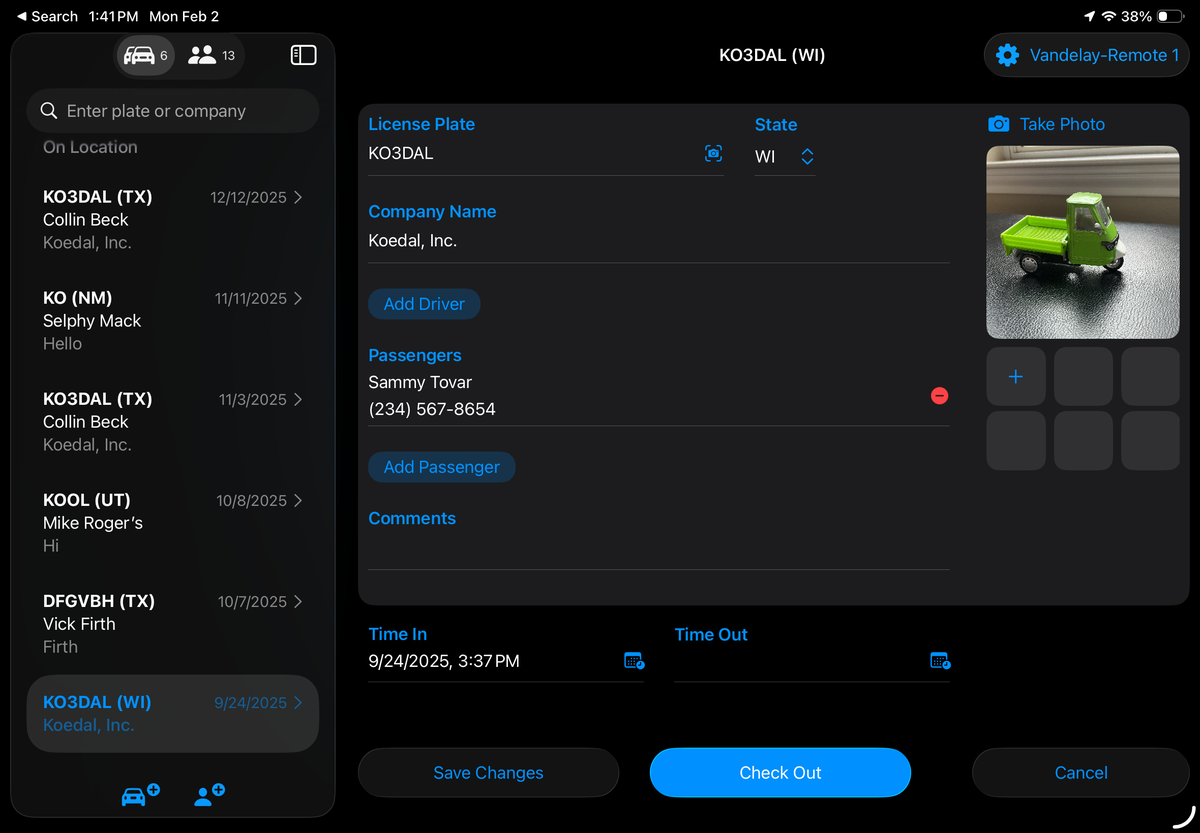
Task: Click the gear icon beside Vandelay-Remote 1
Action: (1007, 55)
